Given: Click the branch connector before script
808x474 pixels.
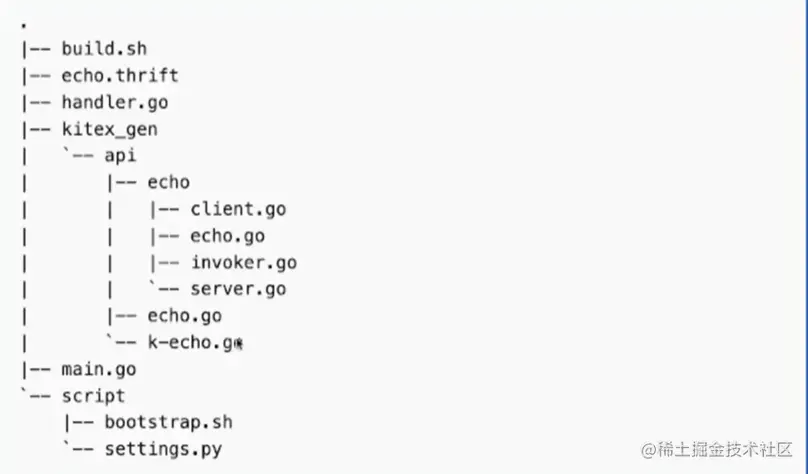Looking at the screenshot, I should 36,396.
